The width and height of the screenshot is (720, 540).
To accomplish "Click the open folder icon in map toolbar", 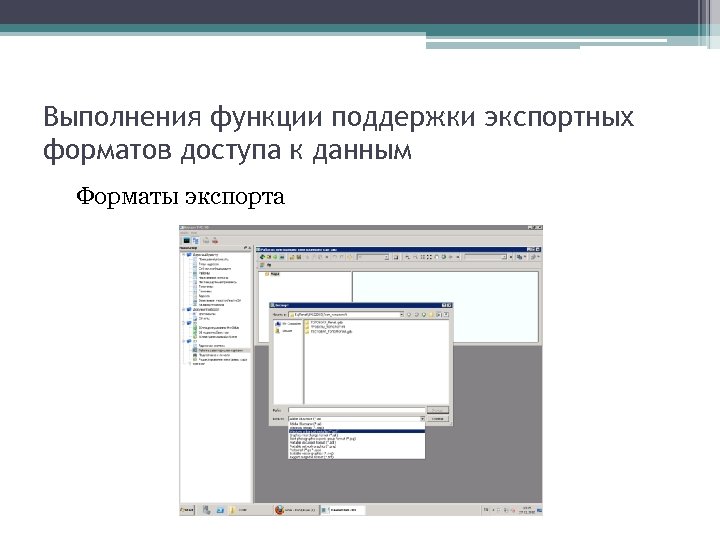I will (x=292, y=257).
